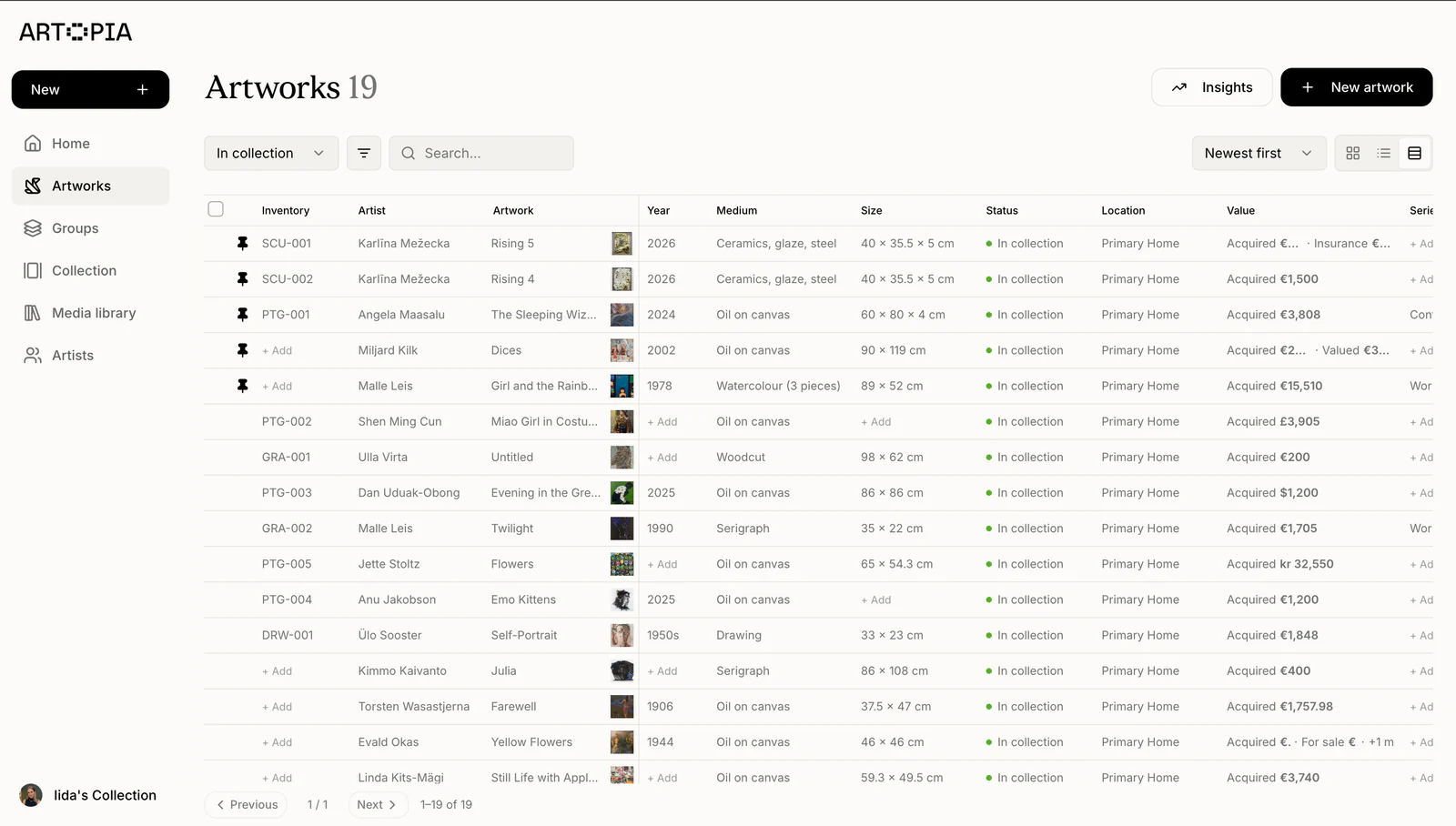Click pin icon beside Miljard Kilk
Viewport: 1456px width, 826px height.
(242, 349)
